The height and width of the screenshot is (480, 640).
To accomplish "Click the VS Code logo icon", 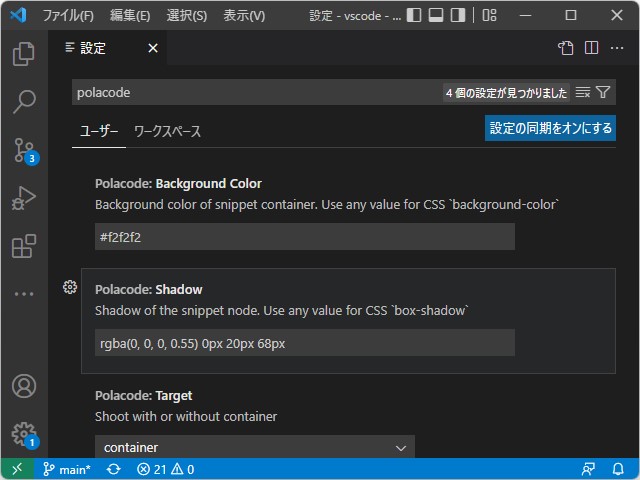I will pos(18,15).
